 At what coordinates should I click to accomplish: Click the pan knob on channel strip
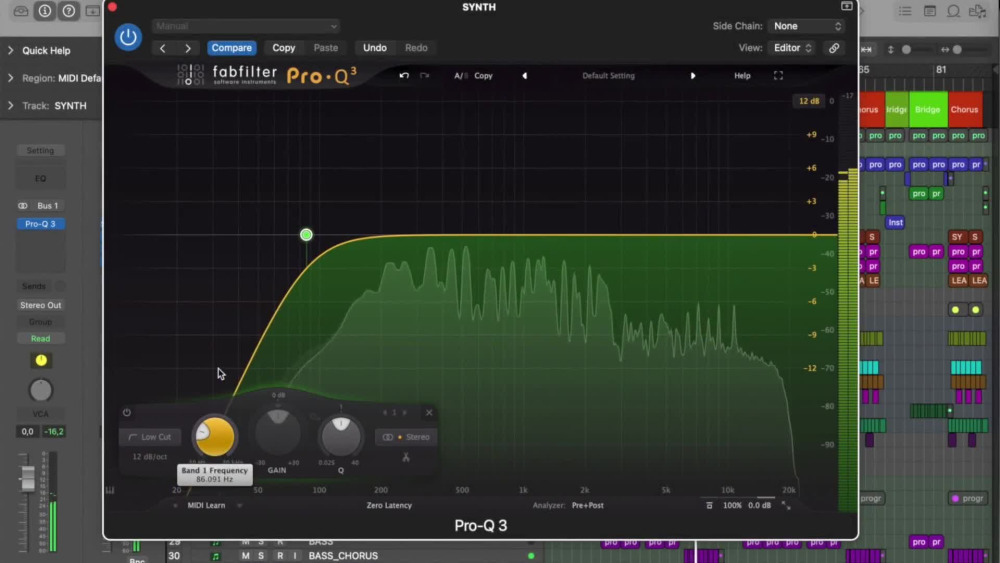(x=41, y=390)
